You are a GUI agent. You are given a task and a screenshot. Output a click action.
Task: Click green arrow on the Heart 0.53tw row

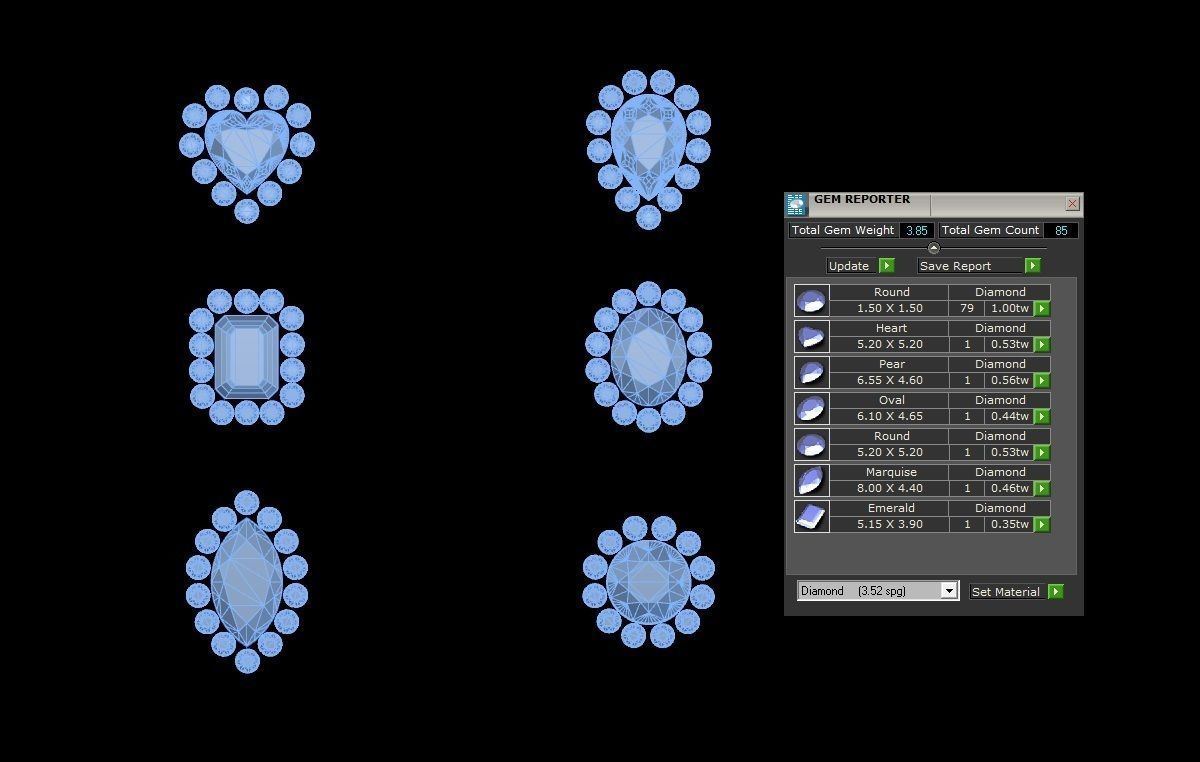pyautogui.click(x=1041, y=345)
